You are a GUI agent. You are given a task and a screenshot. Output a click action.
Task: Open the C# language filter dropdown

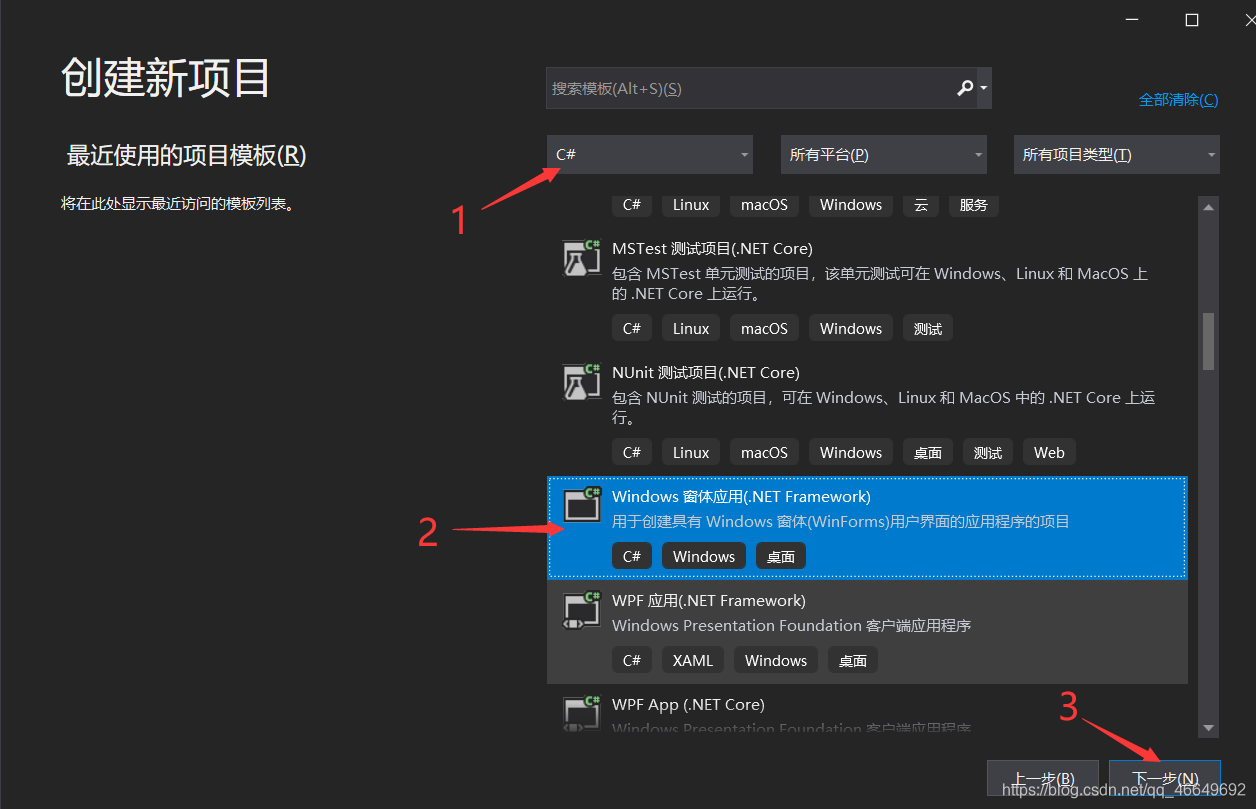point(650,155)
